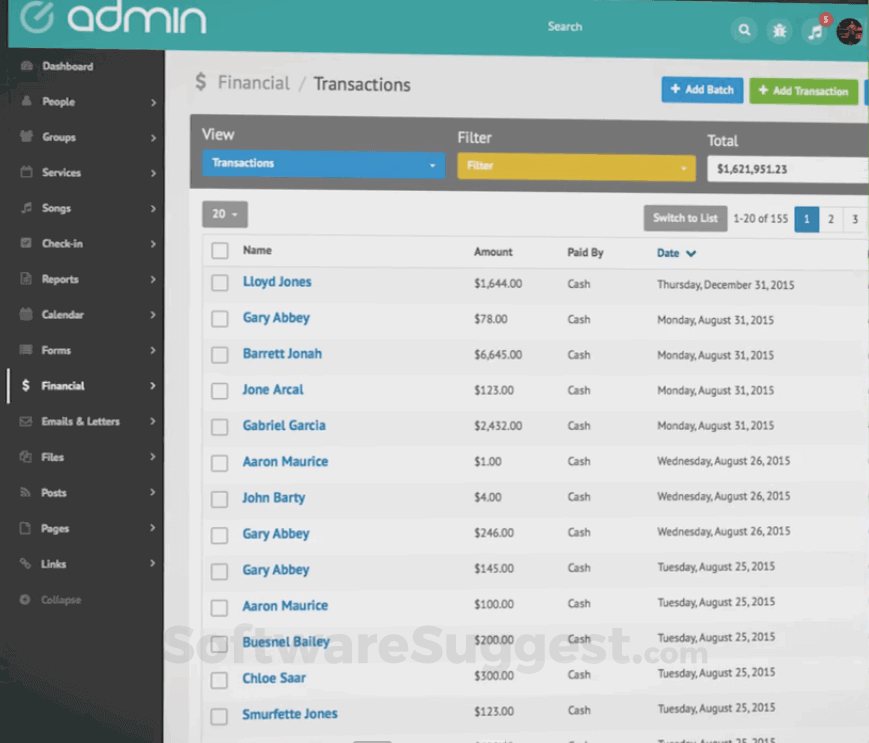The width and height of the screenshot is (869, 743).
Task: Open the bug report icon in the top bar
Action: [779, 31]
